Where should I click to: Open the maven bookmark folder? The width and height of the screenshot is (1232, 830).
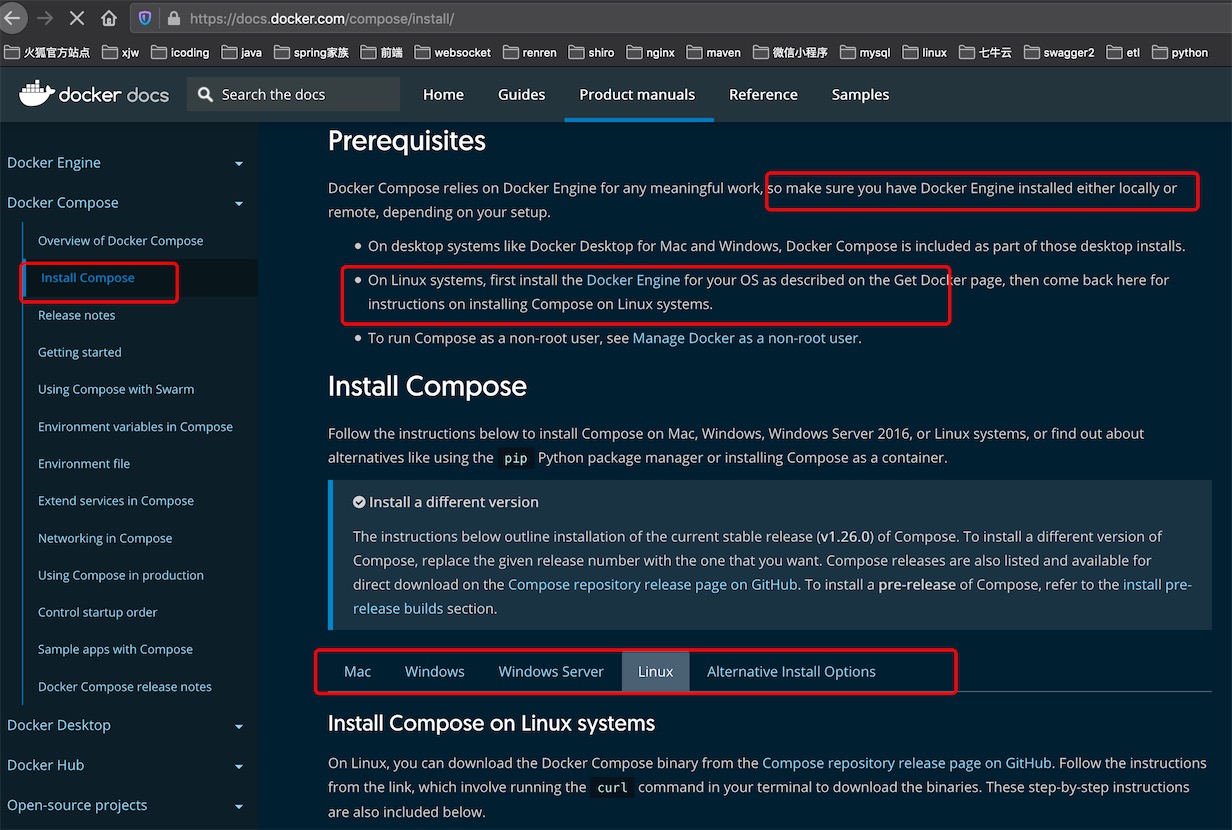[713, 52]
